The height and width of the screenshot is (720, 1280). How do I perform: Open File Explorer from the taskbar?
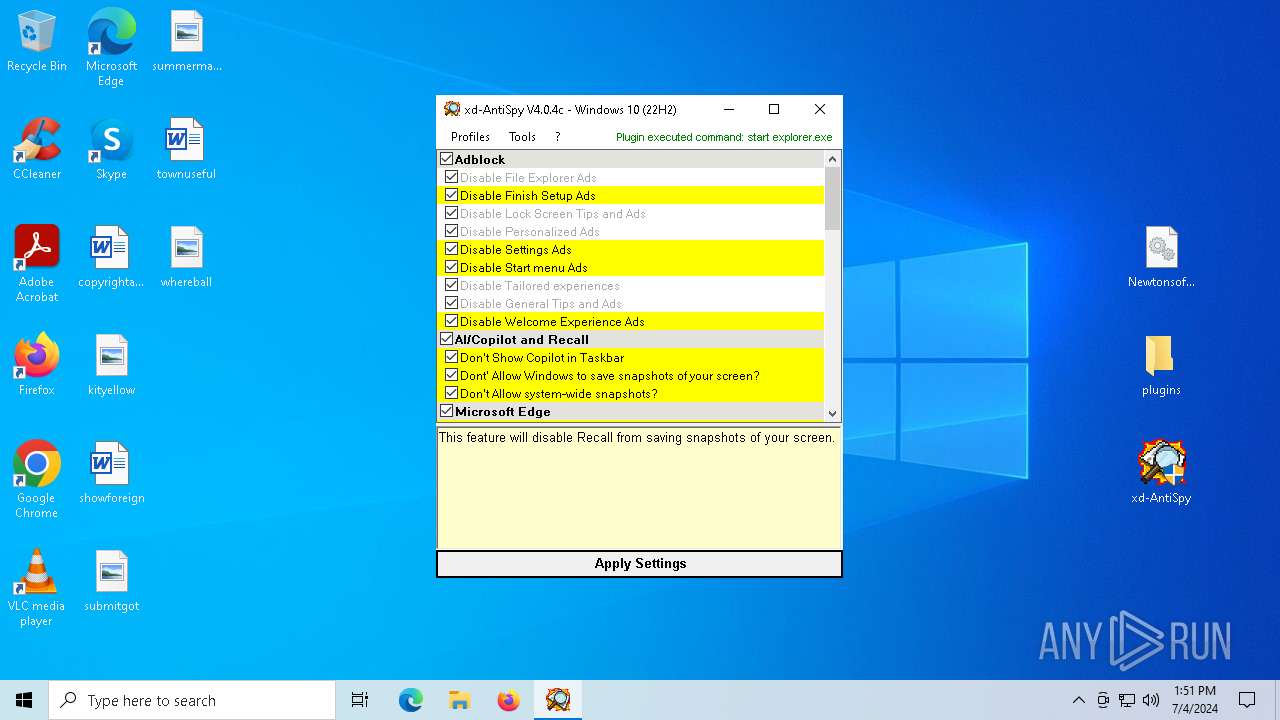(x=459, y=700)
